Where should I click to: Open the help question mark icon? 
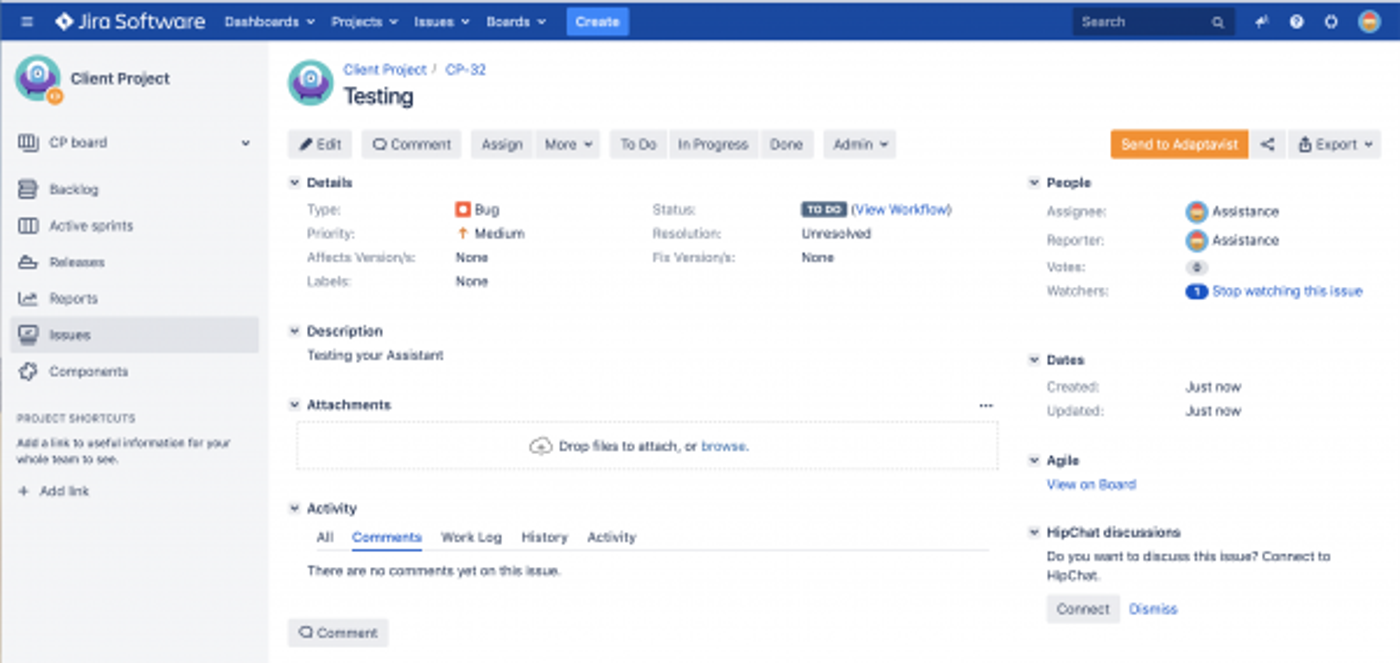pos(1296,21)
